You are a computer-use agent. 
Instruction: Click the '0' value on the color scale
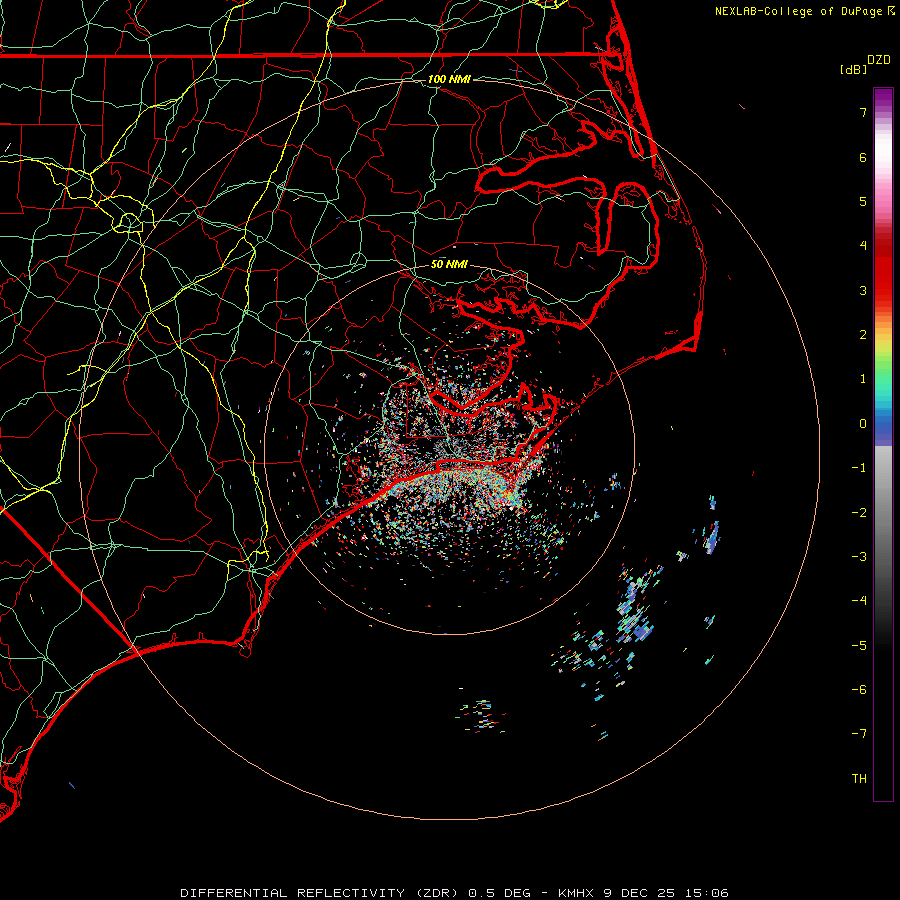click(x=863, y=424)
